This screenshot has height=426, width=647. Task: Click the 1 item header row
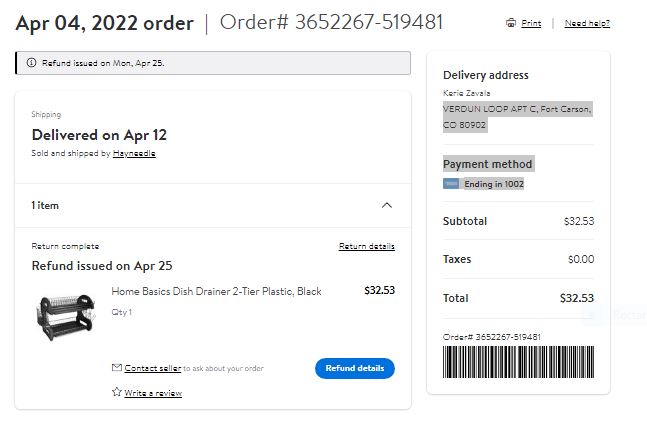coord(213,205)
